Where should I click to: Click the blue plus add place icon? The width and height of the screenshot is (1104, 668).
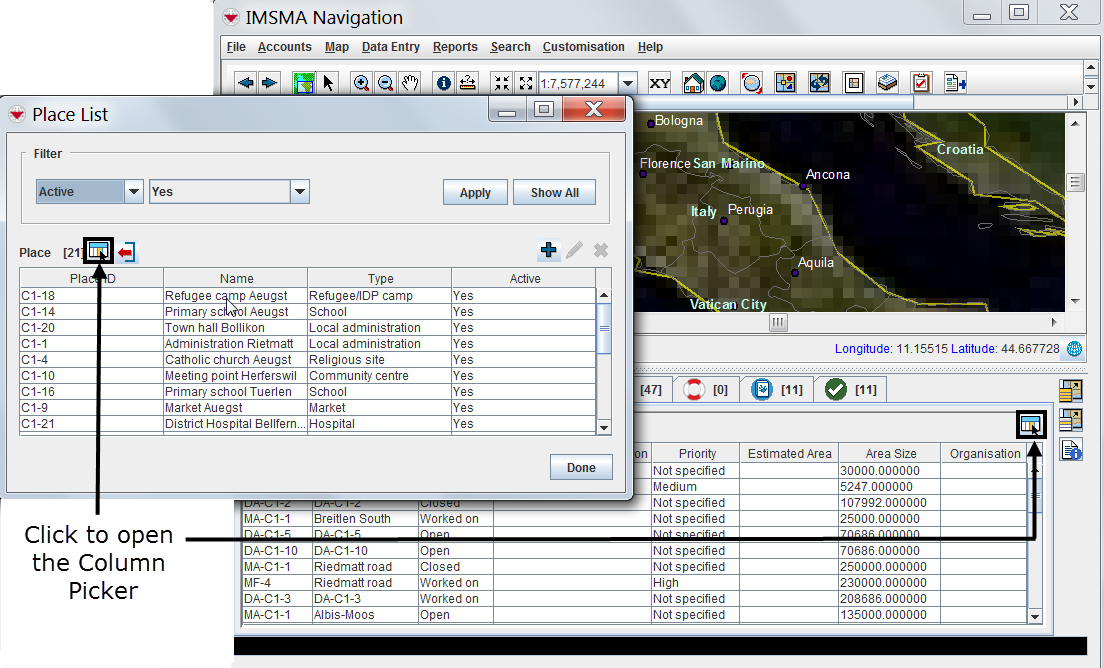point(548,251)
